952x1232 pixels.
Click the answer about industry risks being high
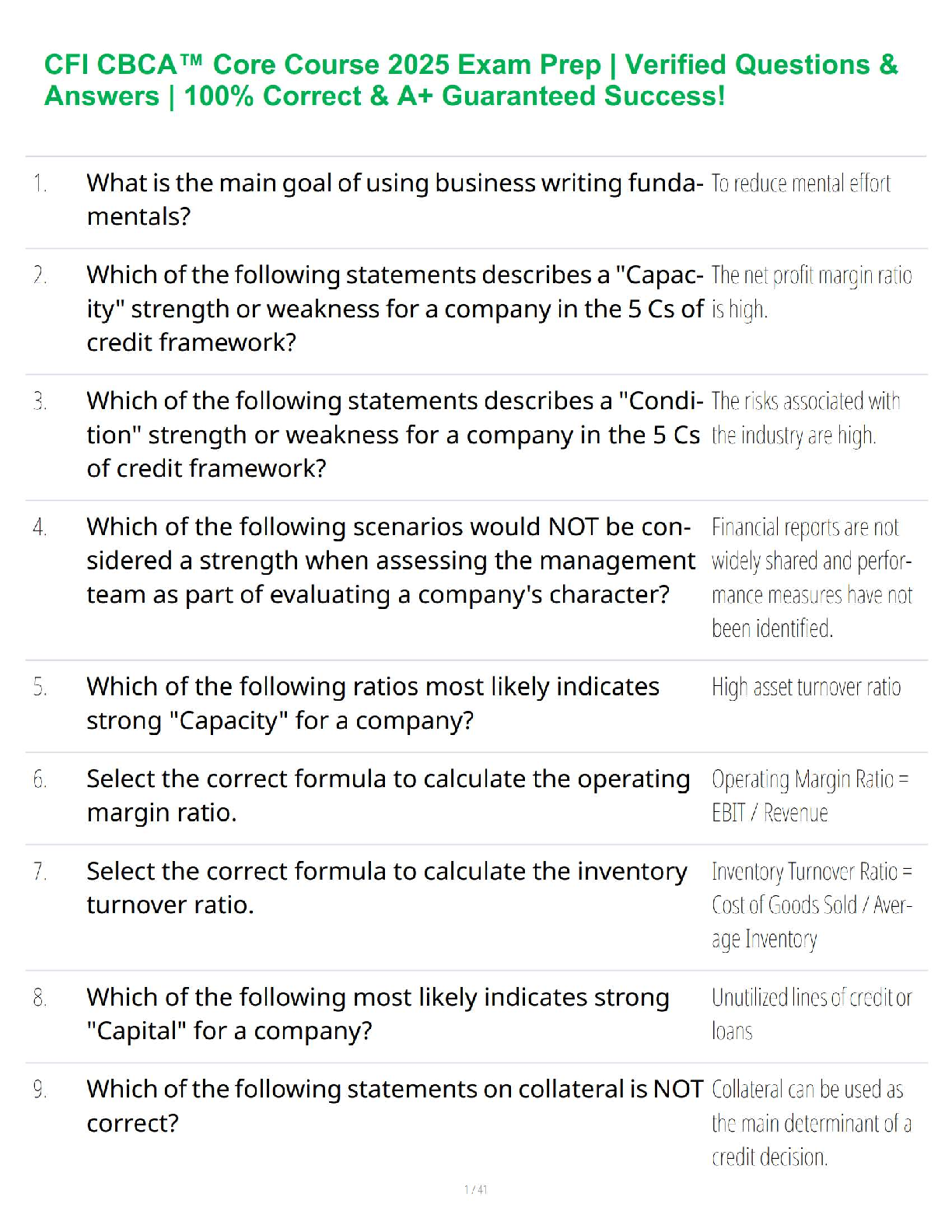[x=805, y=418]
